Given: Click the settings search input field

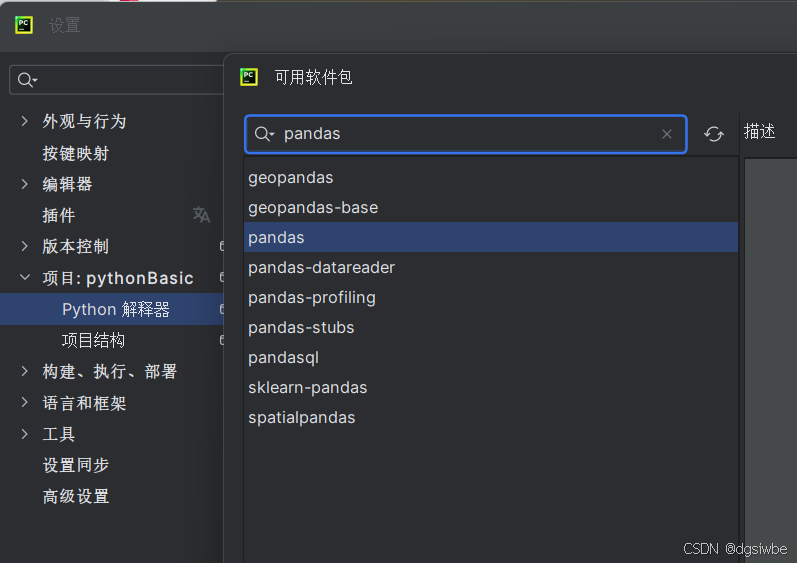Looking at the screenshot, I should [117, 80].
